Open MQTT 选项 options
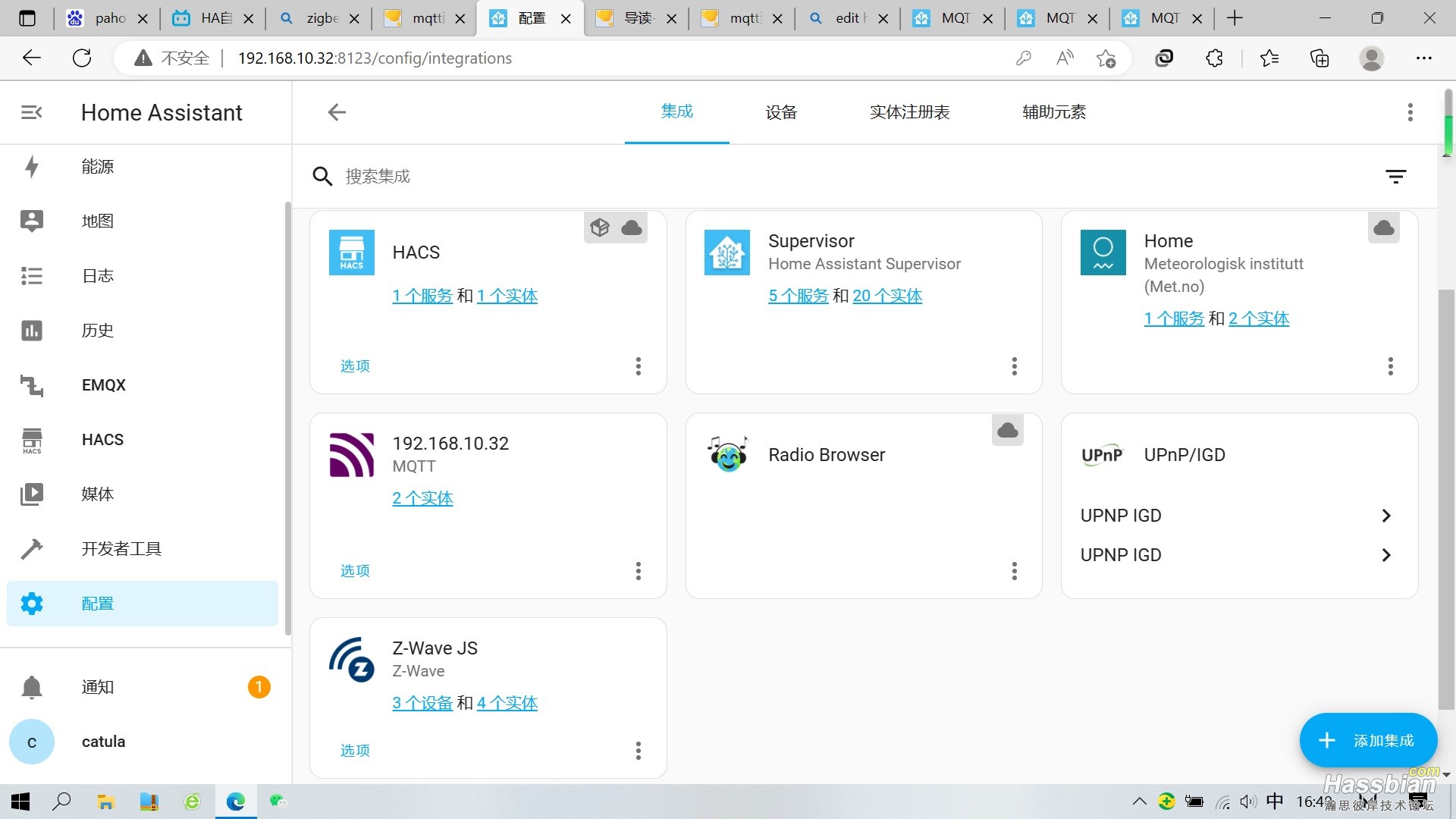Viewport: 1456px width, 819px height. pos(355,571)
